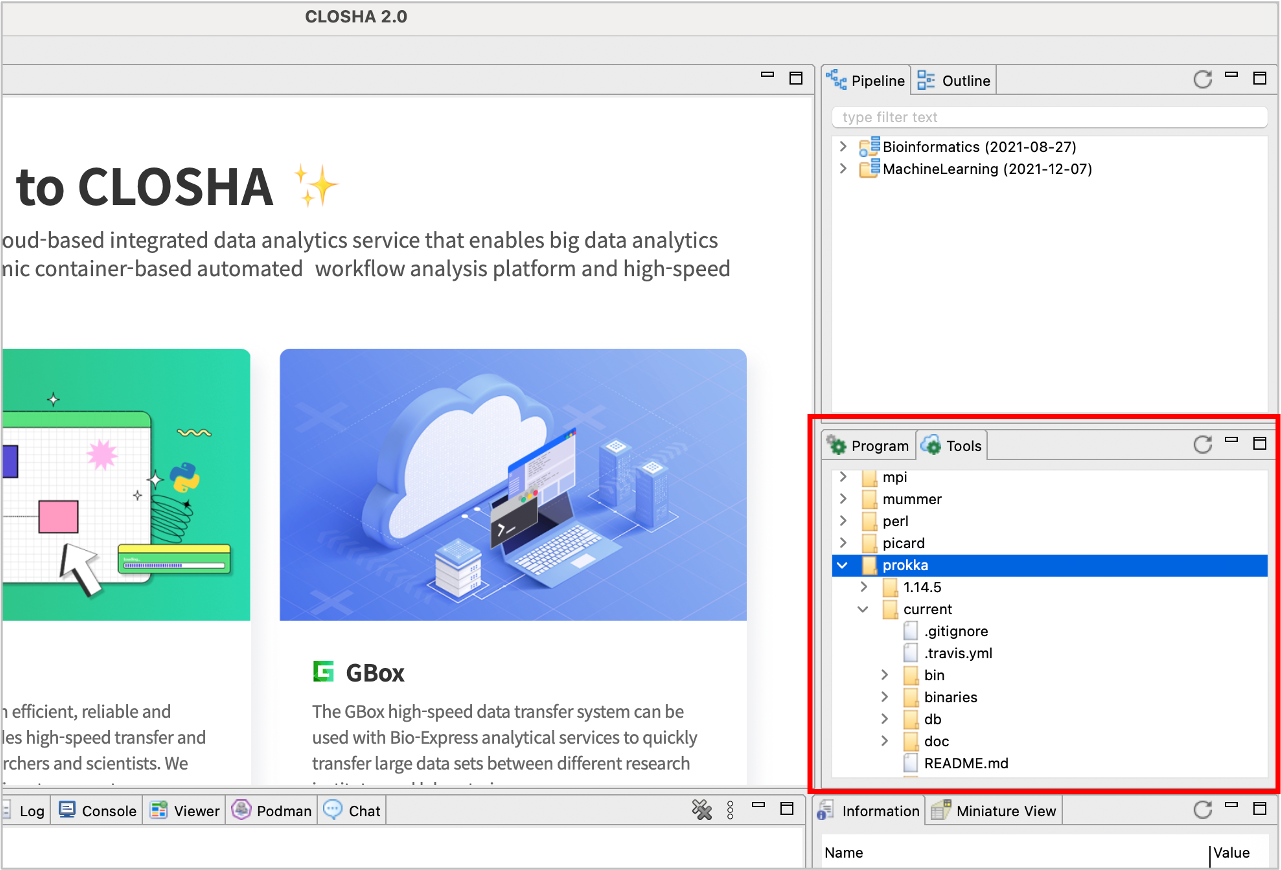Select the mummer tool row
The image size is (1281, 870).
[1050, 499]
